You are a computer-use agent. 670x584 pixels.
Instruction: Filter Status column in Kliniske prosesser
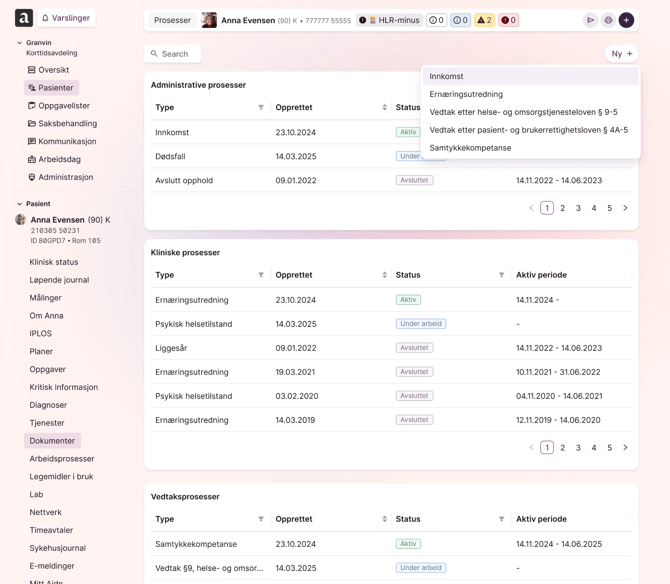coord(501,275)
